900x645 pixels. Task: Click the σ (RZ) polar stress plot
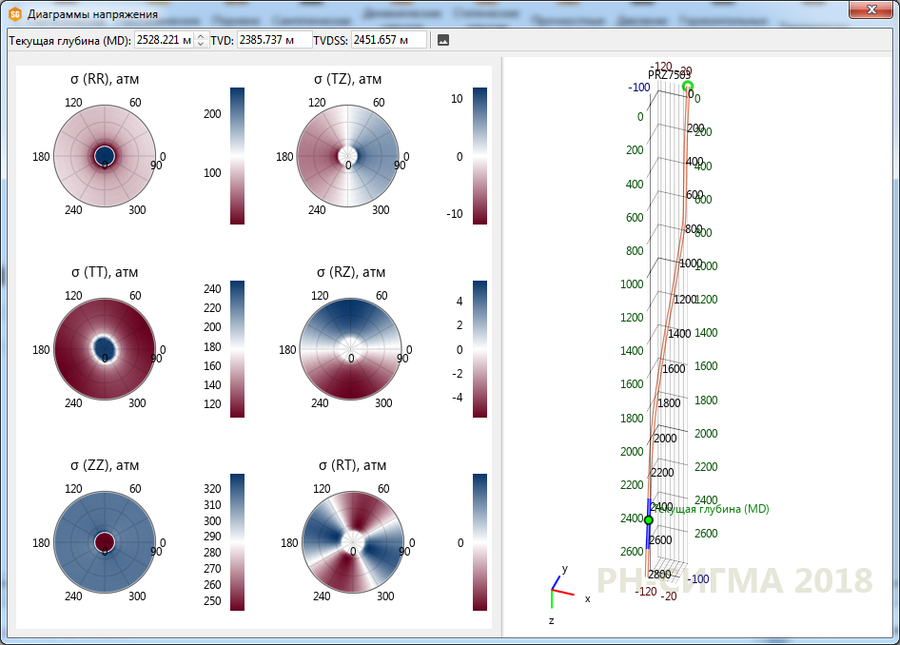point(349,348)
